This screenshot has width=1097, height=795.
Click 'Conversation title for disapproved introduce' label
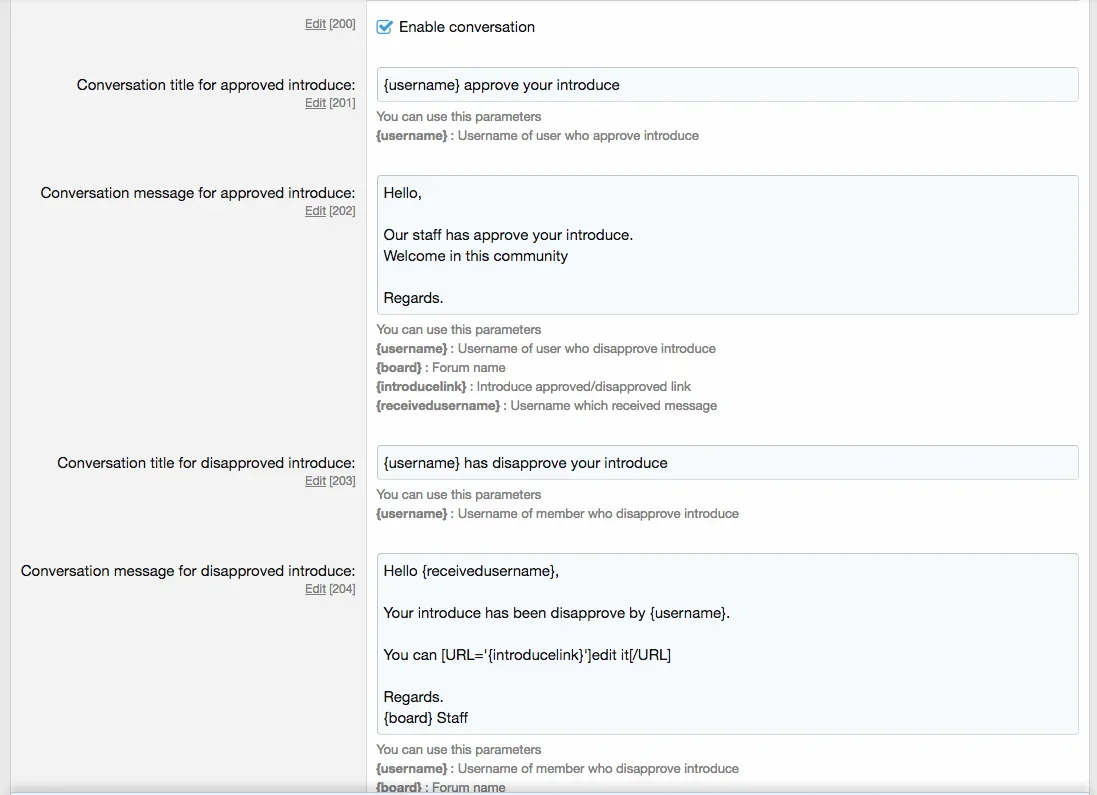(x=206, y=463)
